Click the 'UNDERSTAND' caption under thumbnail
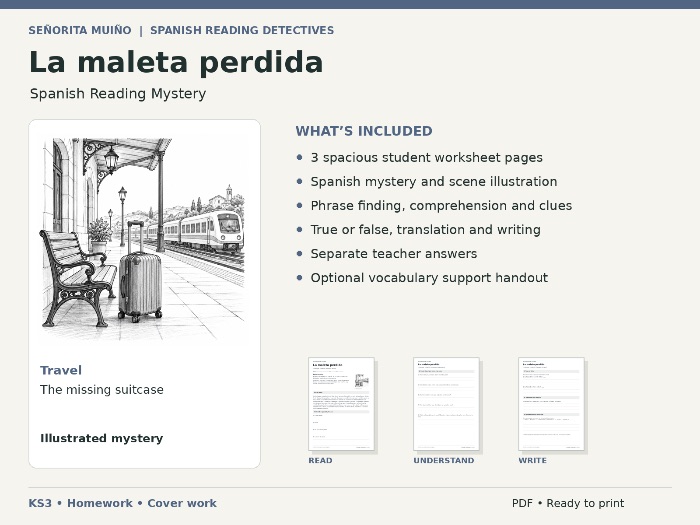700x525 pixels. click(x=444, y=460)
